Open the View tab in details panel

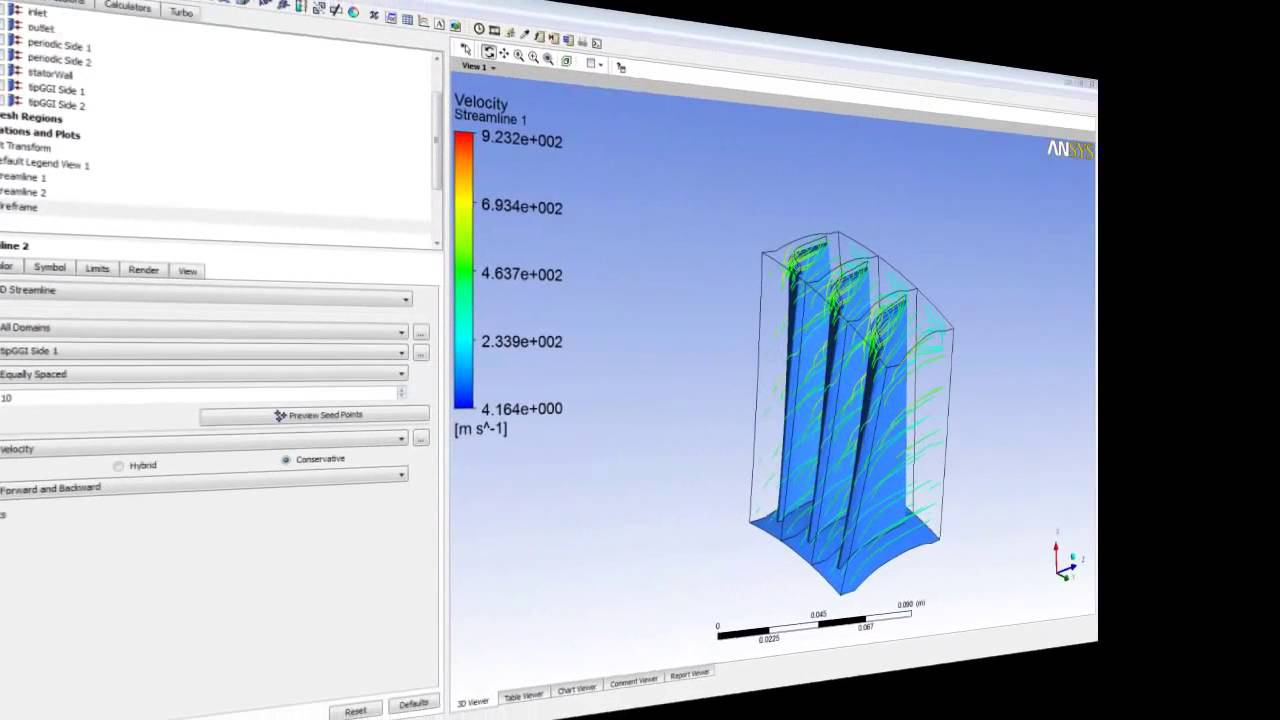pos(187,271)
